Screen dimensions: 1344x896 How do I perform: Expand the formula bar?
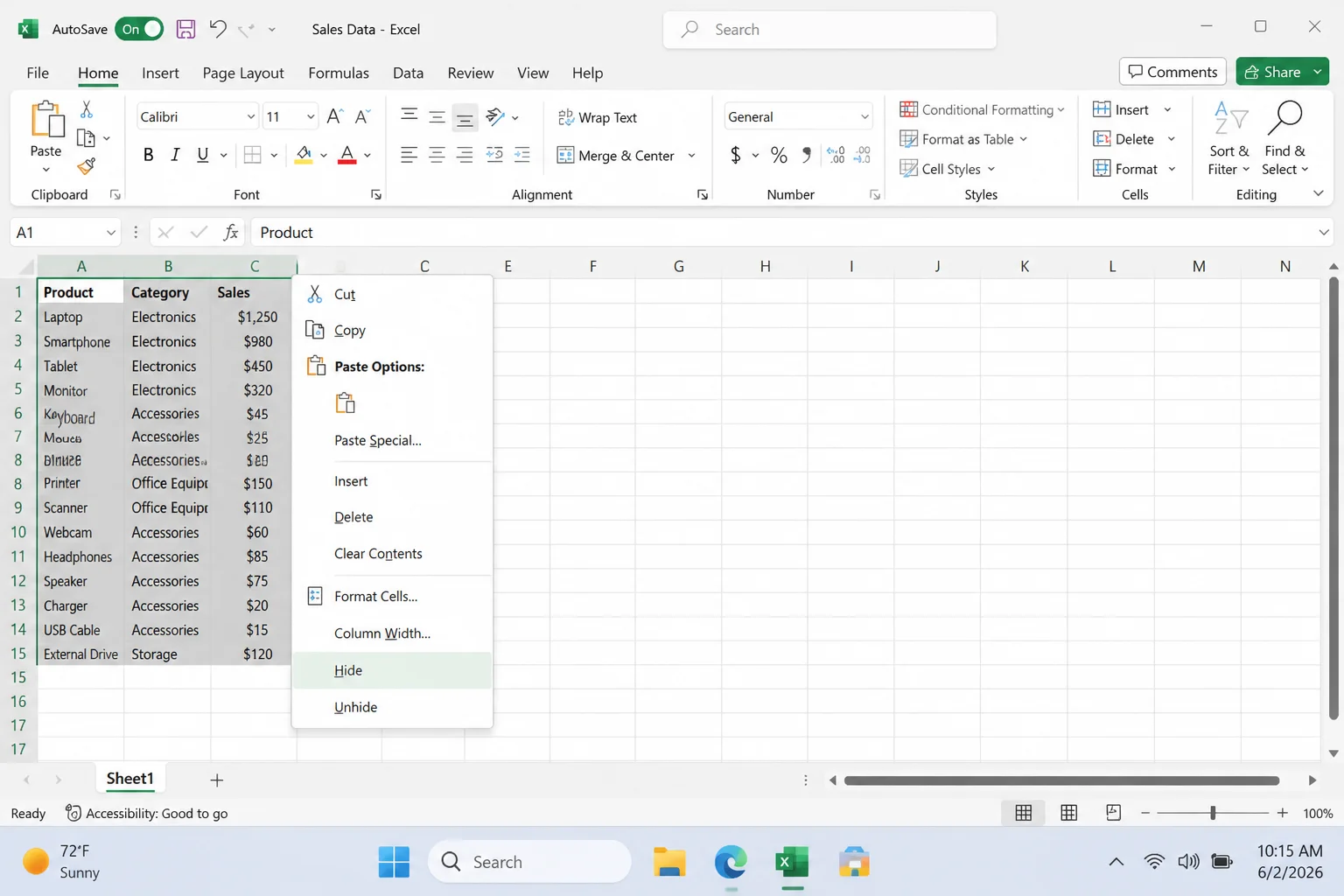coord(1324,232)
